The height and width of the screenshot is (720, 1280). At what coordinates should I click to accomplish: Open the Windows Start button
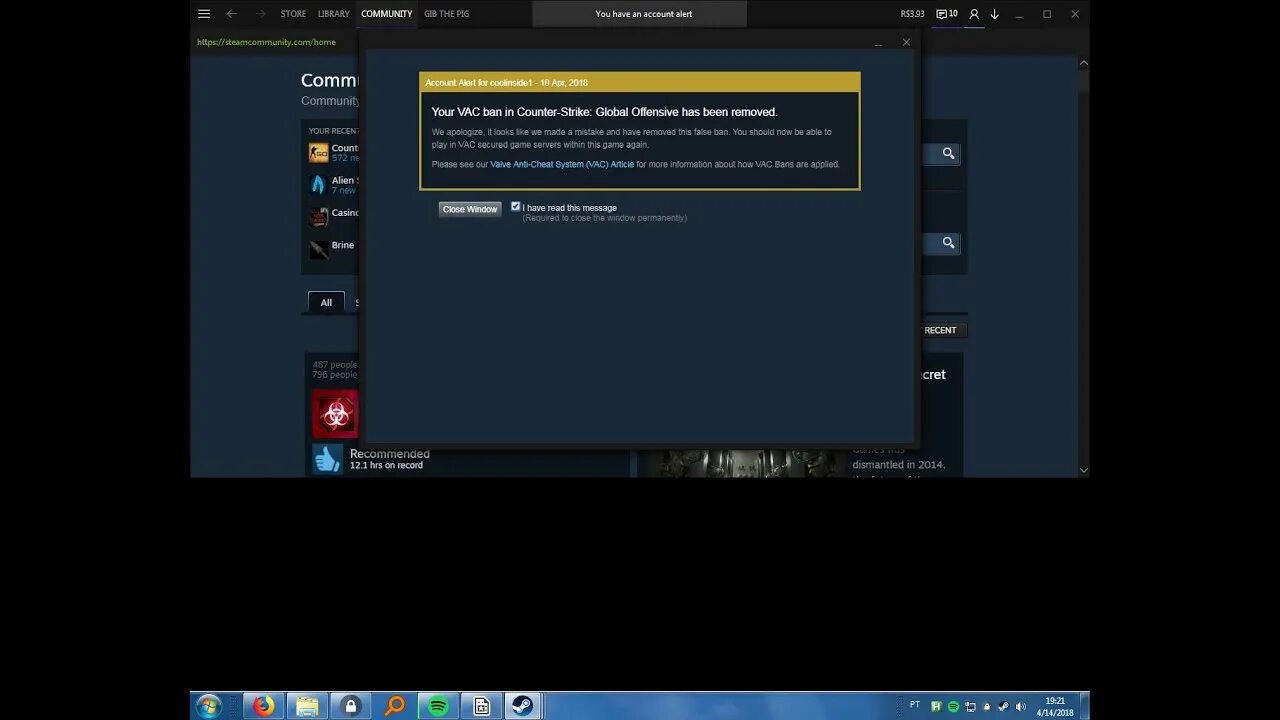209,706
